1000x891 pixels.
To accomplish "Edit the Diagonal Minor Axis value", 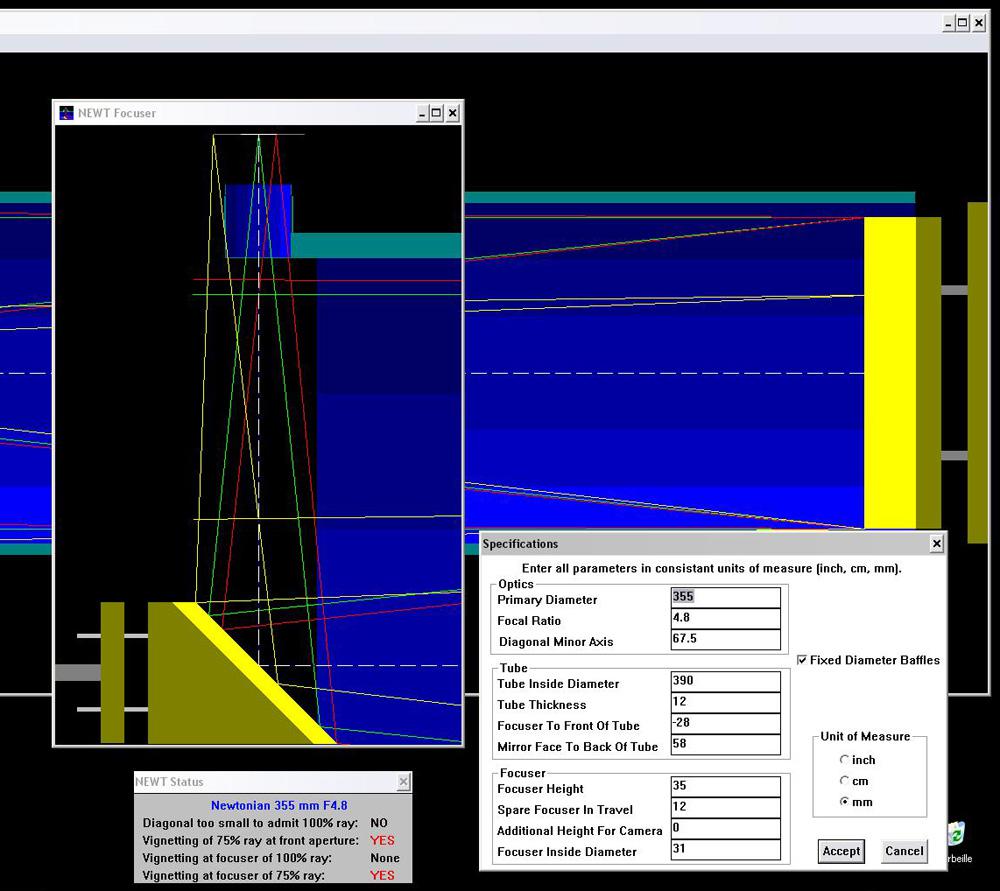I will (724, 640).
